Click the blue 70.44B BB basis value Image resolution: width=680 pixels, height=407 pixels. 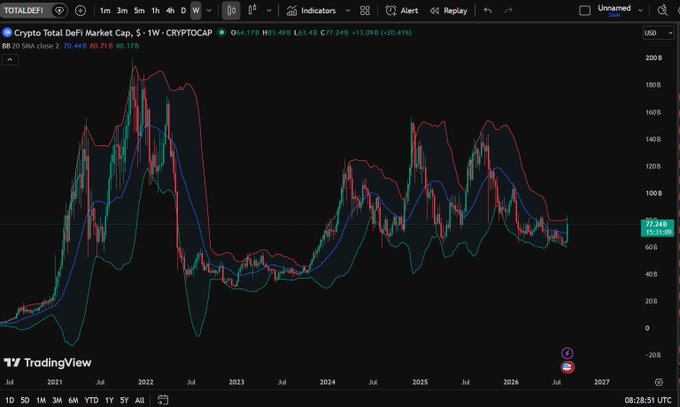(x=75, y=46)
